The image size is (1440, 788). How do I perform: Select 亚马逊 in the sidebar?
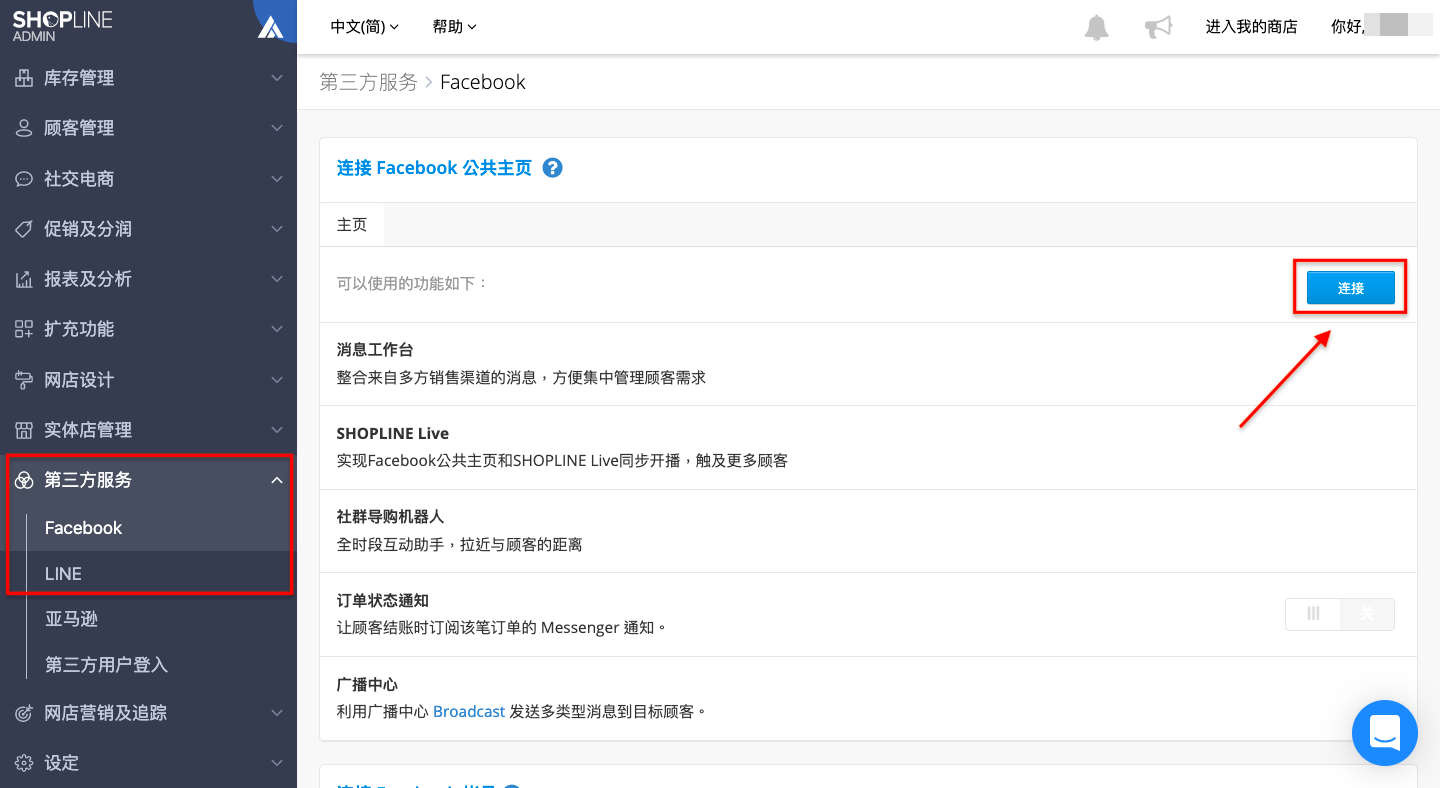(x=71, y=619)
